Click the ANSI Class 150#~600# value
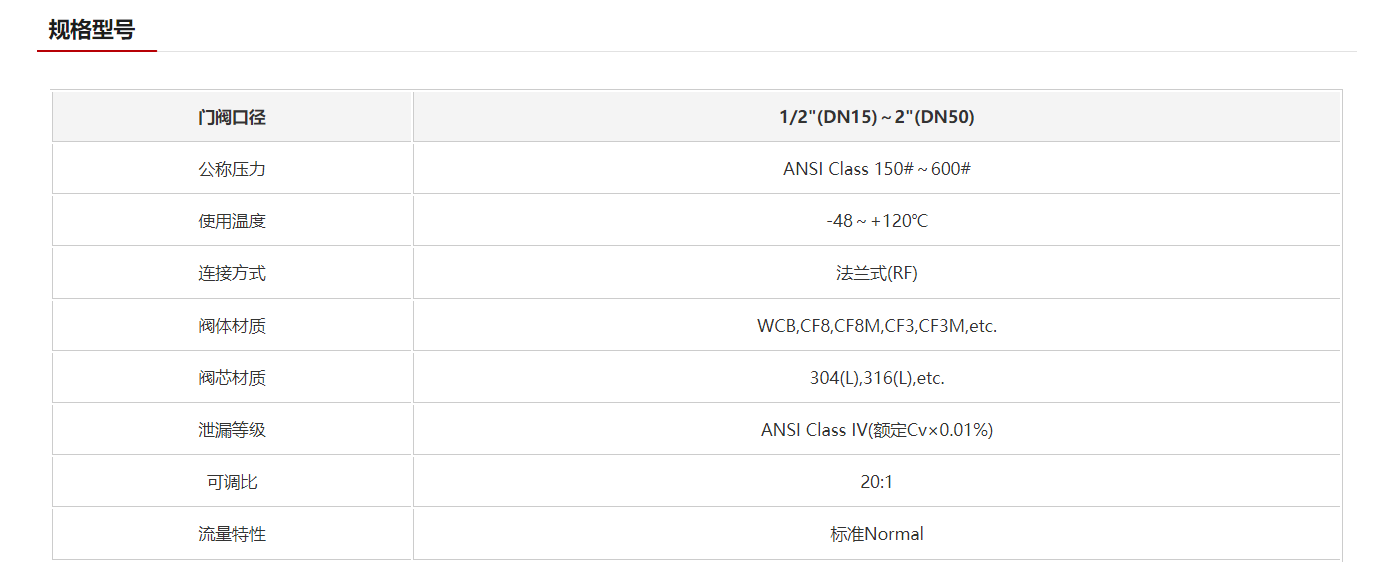 tap(877, 169)
